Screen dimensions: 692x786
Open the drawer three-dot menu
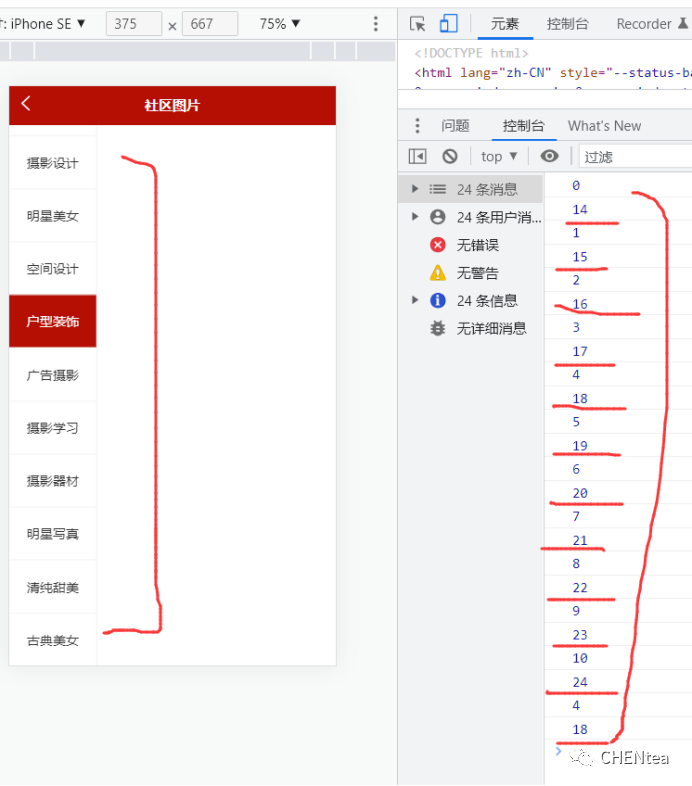417,126
